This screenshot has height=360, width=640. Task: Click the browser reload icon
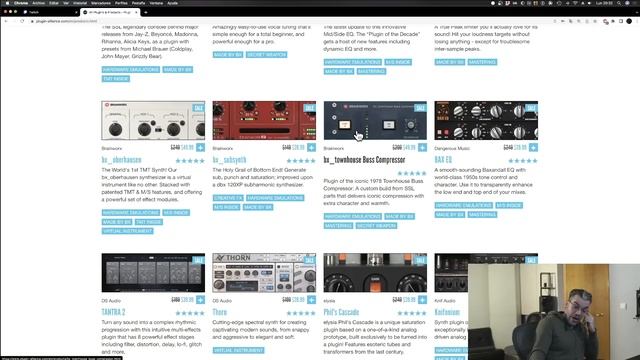[x=22, y=21]
